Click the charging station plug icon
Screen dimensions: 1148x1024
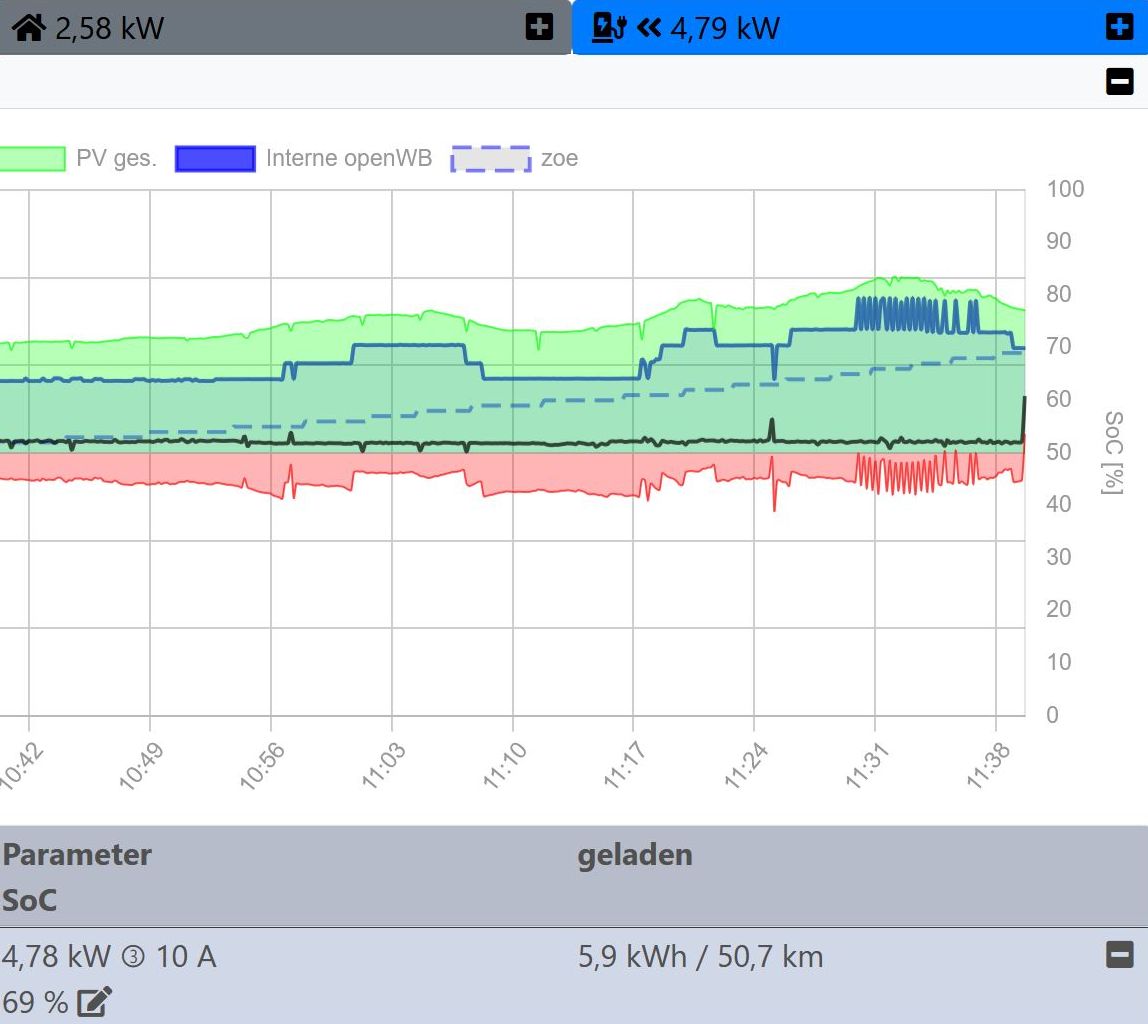click(x=608, y=27)
